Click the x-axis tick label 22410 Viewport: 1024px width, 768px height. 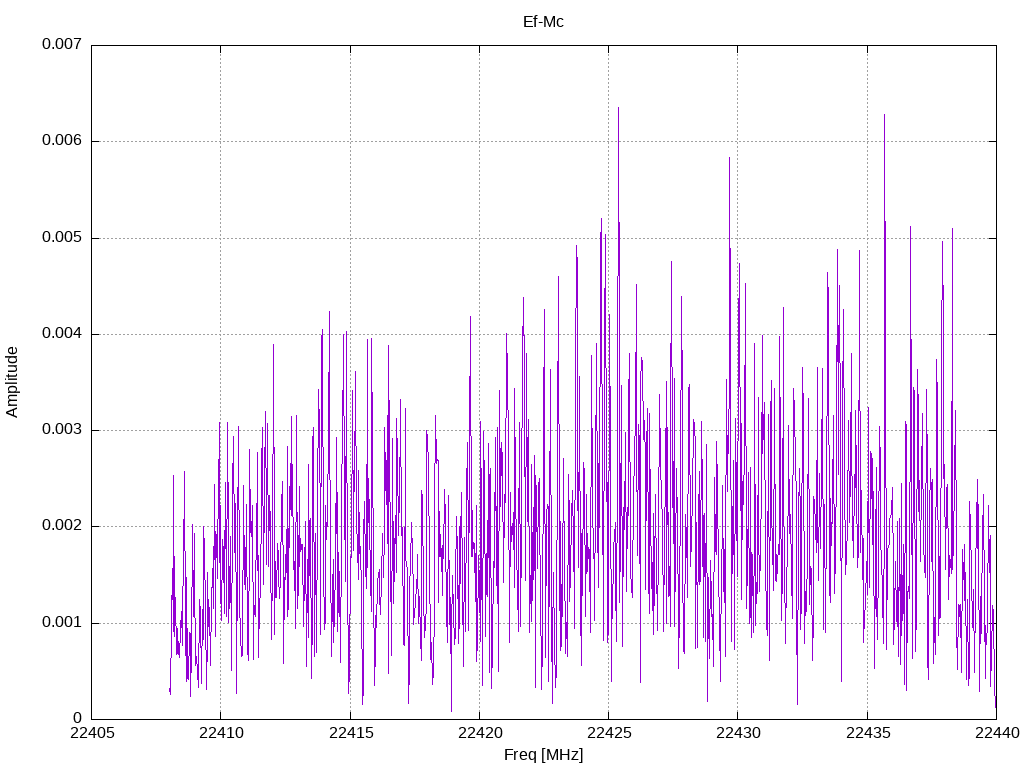coord(221,733)
